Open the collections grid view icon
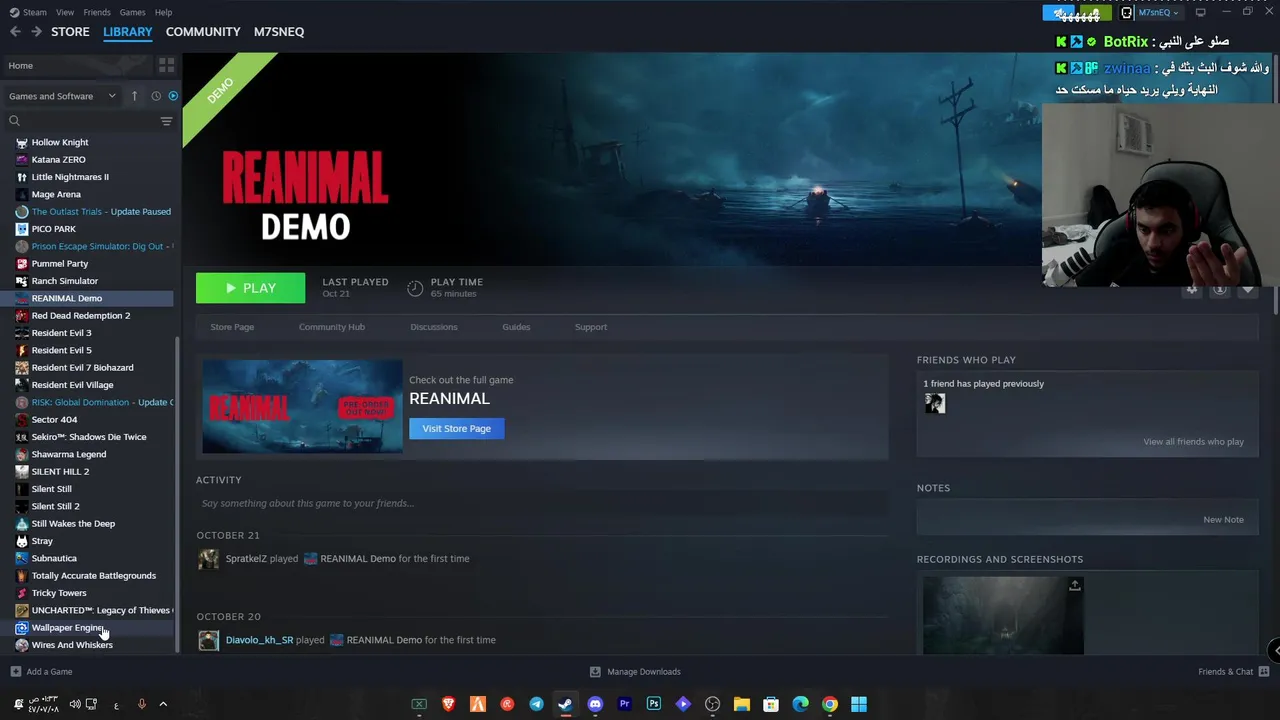 point(166,65)
